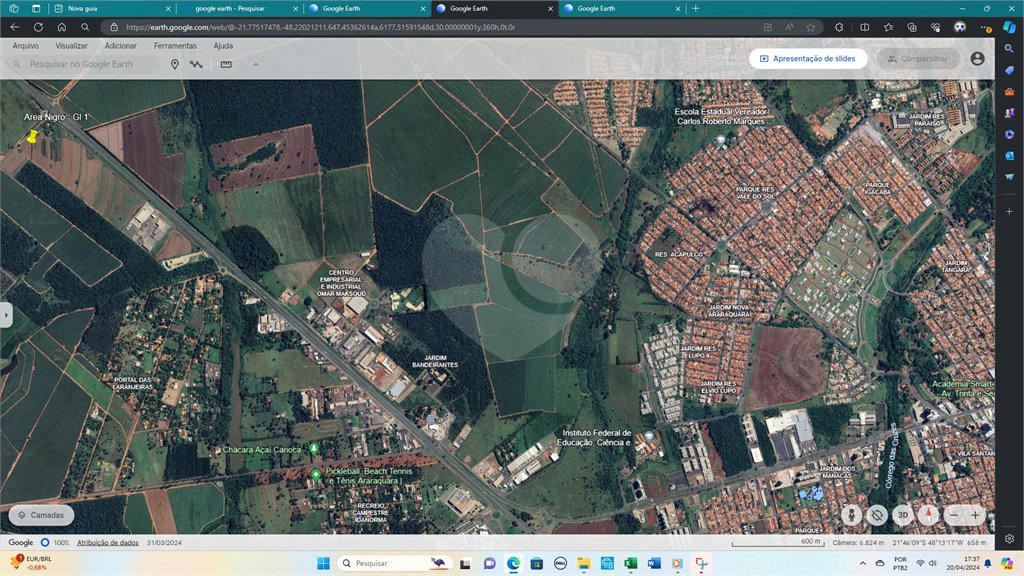
Task: Open the ruler measure tool
Action: point(226,64)
